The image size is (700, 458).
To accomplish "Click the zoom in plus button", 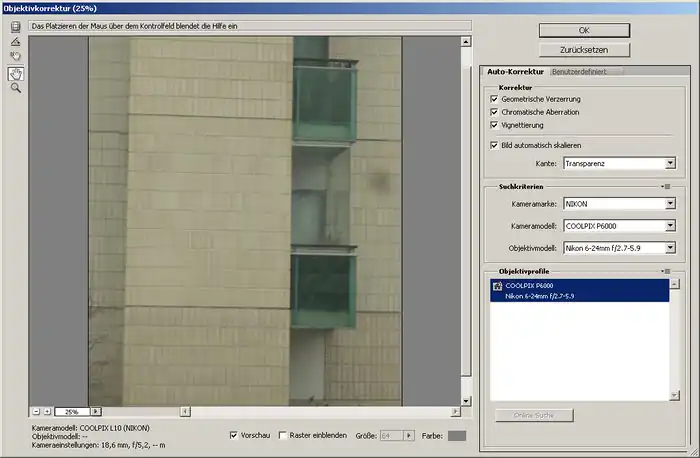I will click(46, 411).
